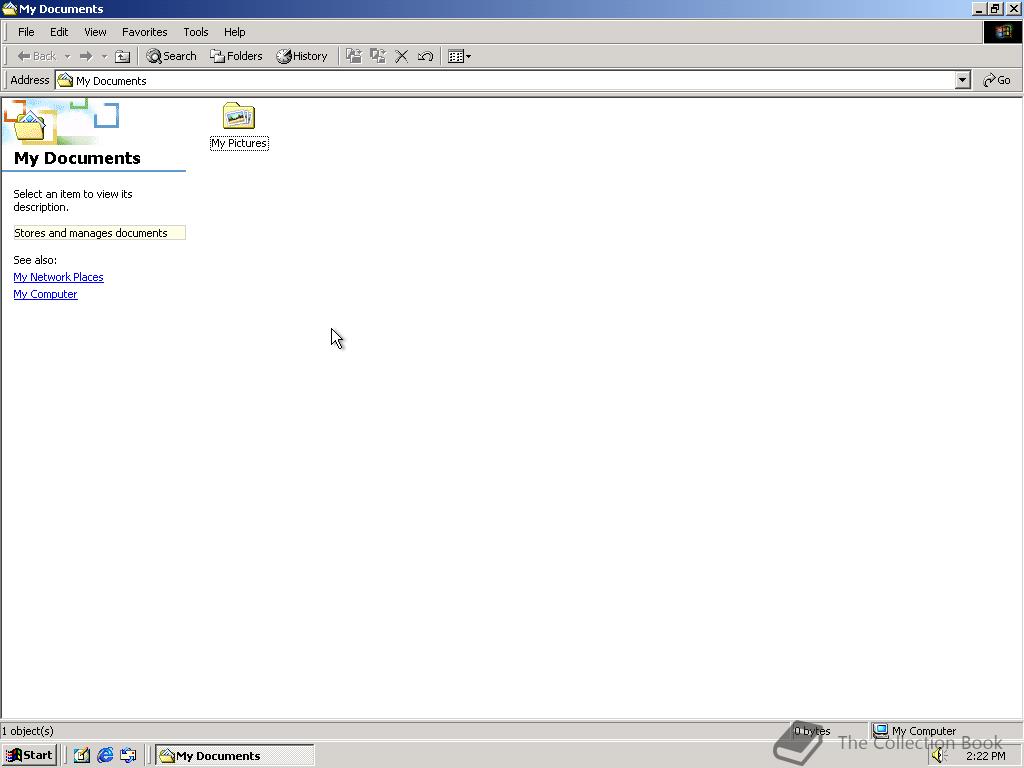Open the Forward history dropdown arrow
Screen dimensions: 1024x768
pyautogui.click(x=104, y=56)
